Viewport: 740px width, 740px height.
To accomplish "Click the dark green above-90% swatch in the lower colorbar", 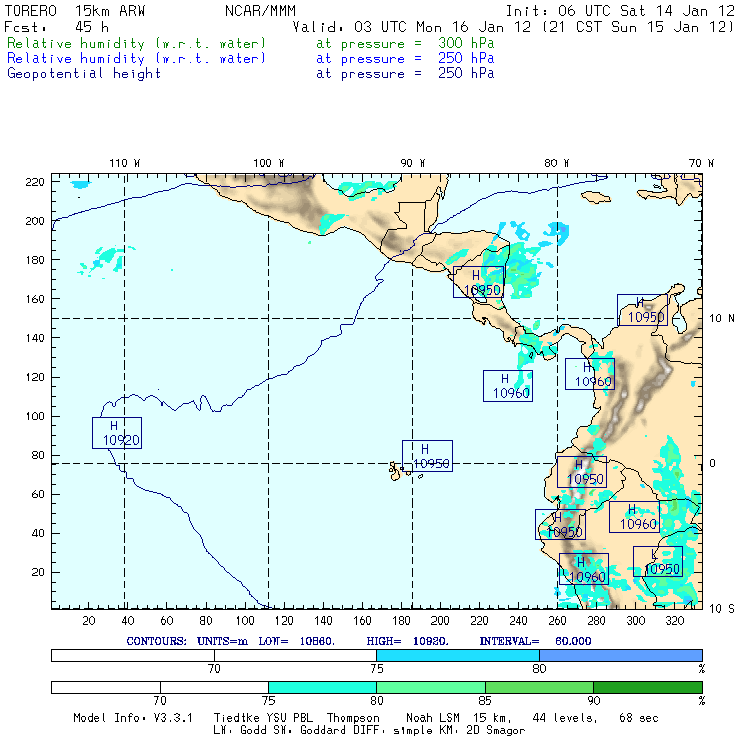I will pos(648,687).
